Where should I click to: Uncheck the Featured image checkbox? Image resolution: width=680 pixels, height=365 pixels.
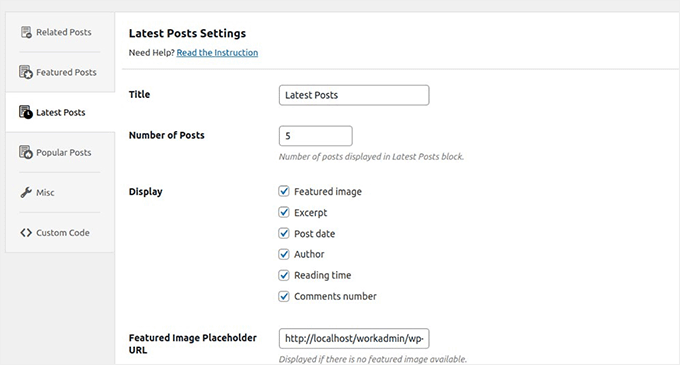click(284, 191)
